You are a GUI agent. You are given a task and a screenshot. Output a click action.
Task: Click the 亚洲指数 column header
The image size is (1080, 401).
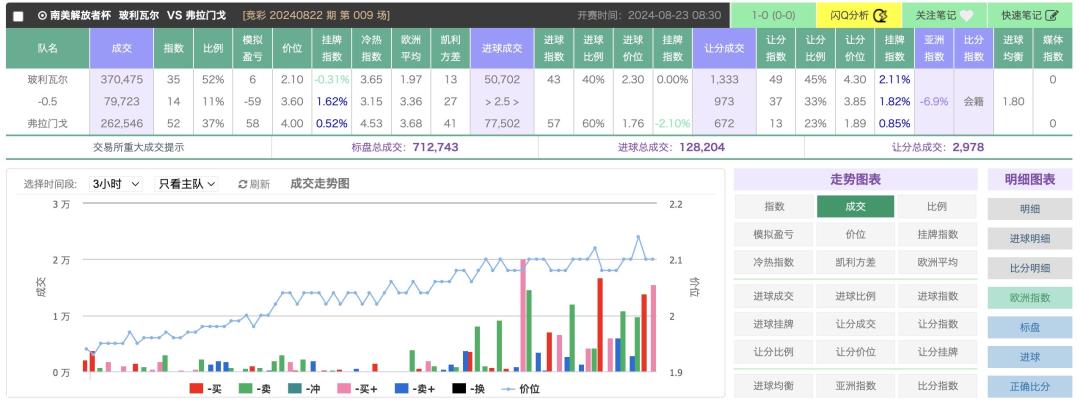(934, 48)
